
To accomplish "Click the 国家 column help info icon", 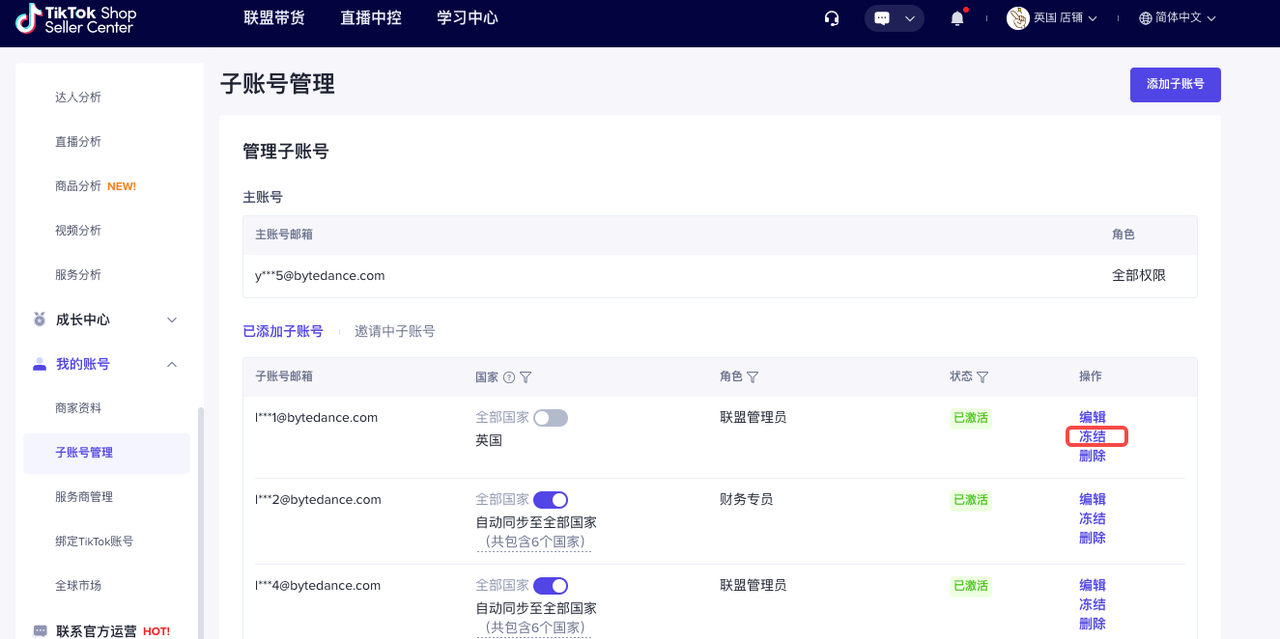I will click(509, 377).
